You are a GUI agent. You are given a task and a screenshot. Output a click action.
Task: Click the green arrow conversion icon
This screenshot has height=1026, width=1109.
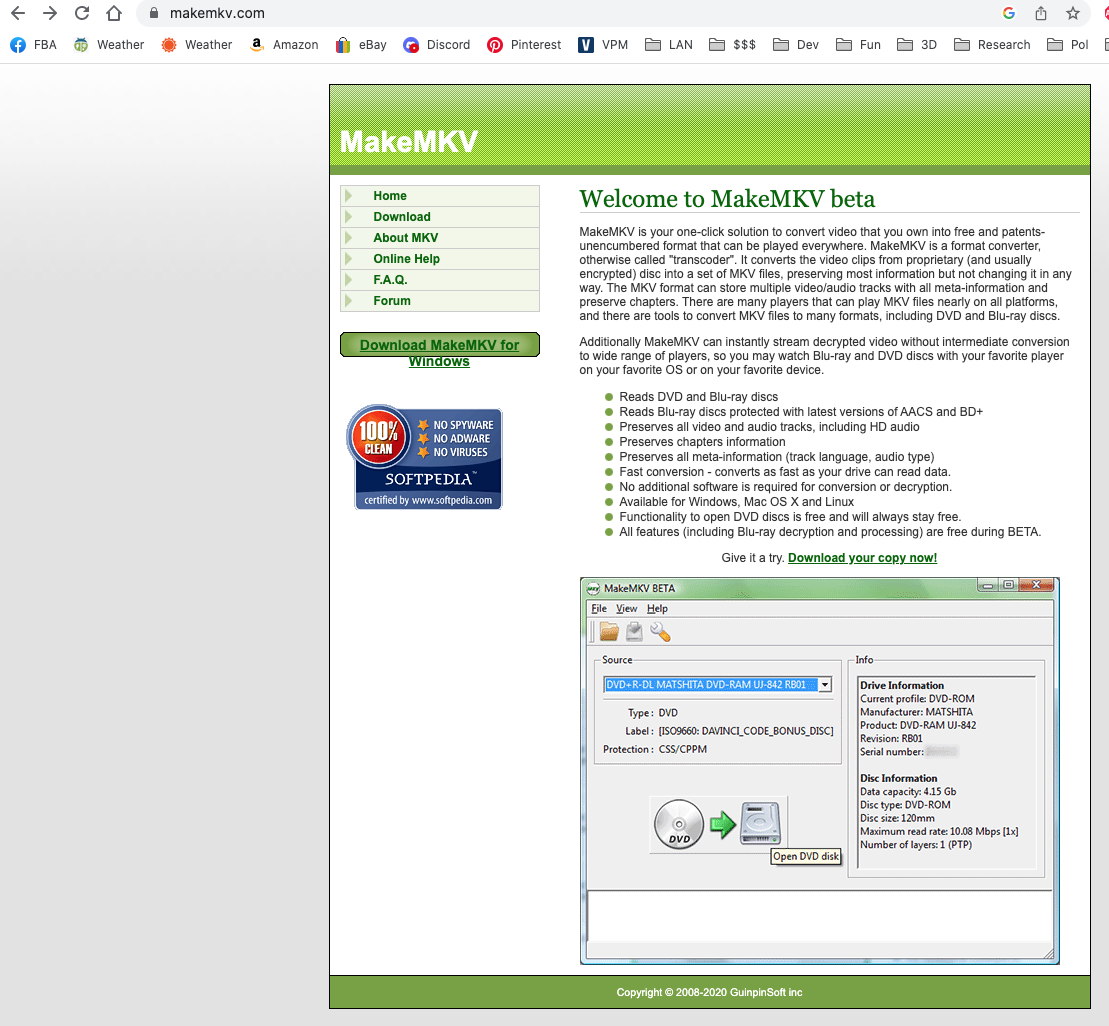(722, 825)
